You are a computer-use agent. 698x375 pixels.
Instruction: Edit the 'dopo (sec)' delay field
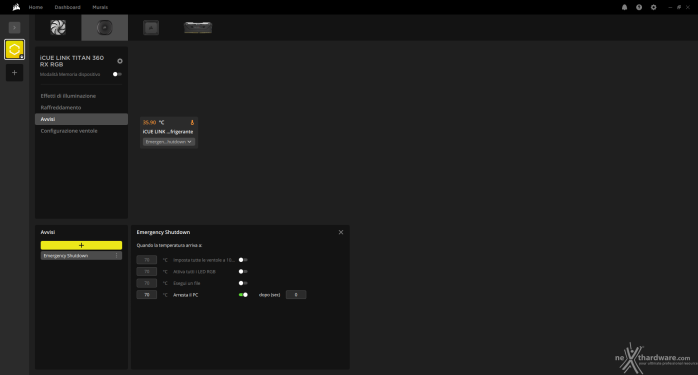(296, 294)
